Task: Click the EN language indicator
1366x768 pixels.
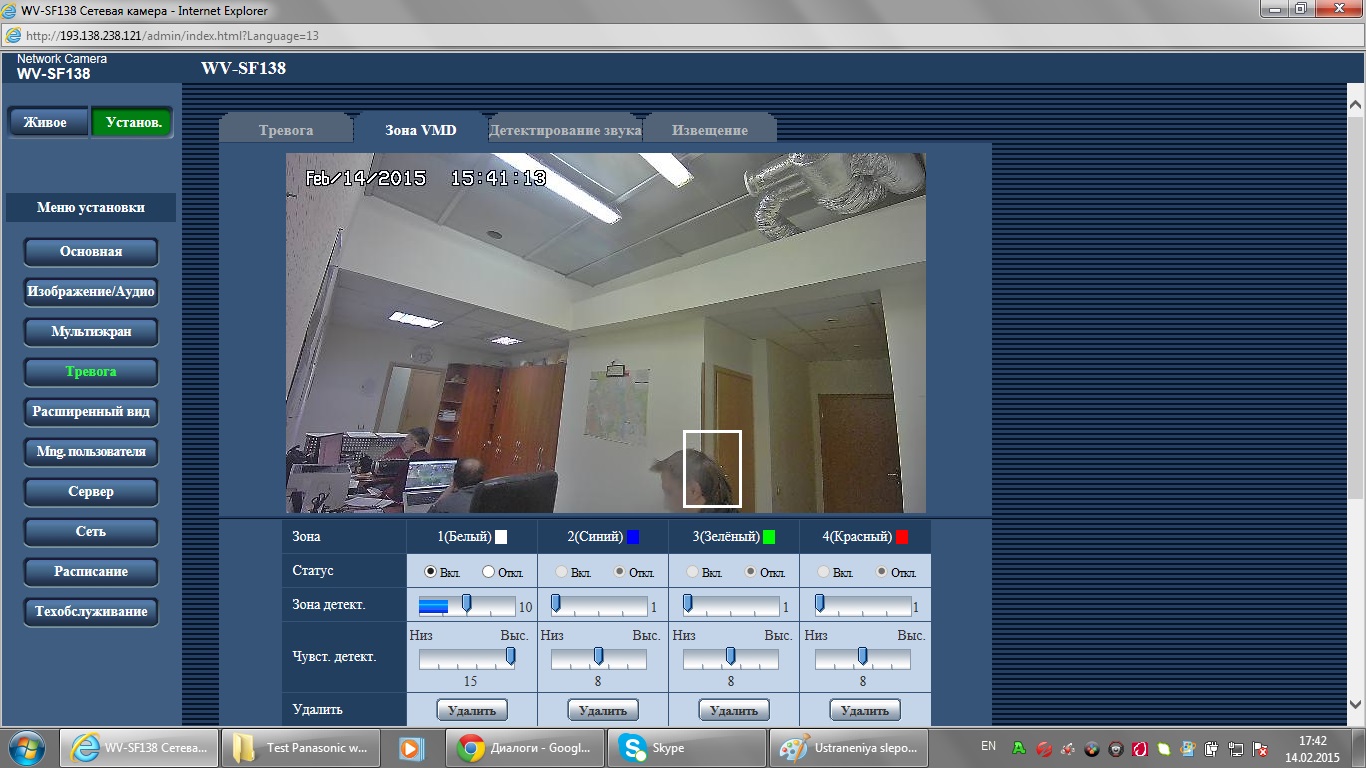Action: click(x=988, y=746)
